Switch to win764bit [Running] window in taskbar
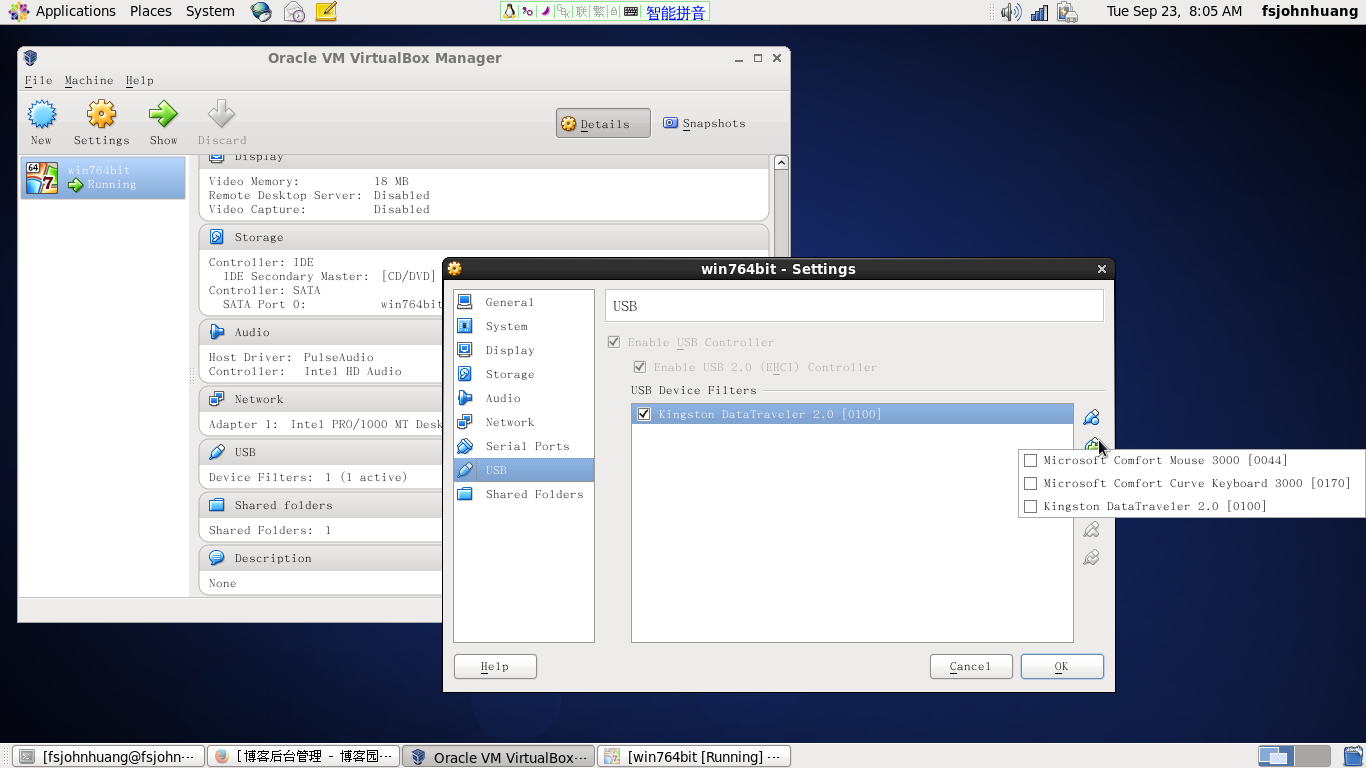 [695, 757]
